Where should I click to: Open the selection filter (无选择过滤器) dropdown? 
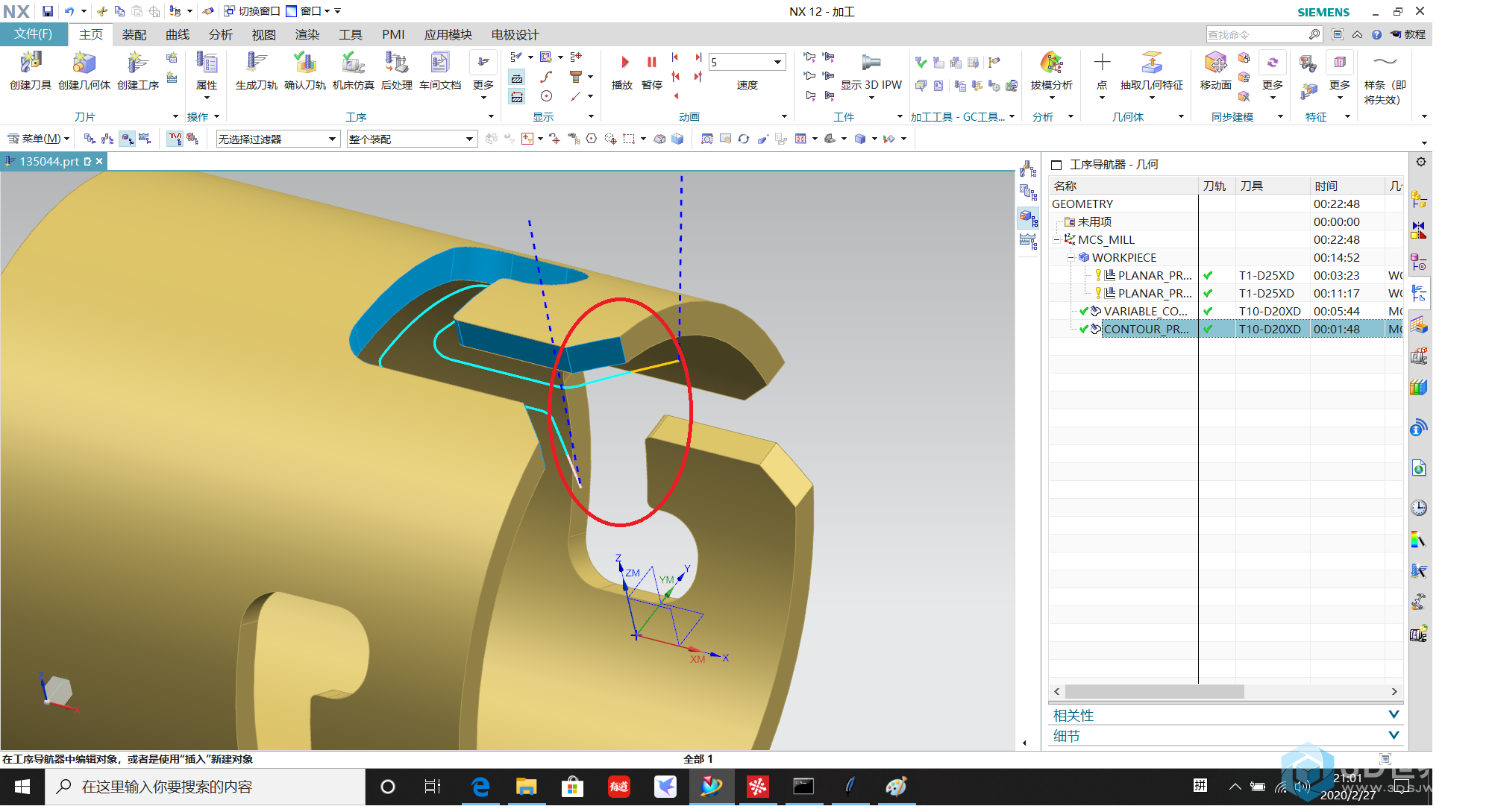278,139
